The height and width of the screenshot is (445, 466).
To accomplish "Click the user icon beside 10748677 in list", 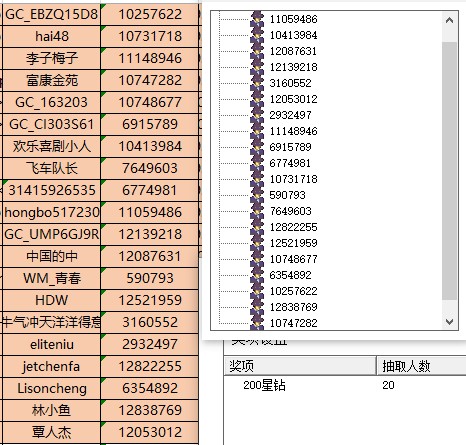I will point(257,259).
